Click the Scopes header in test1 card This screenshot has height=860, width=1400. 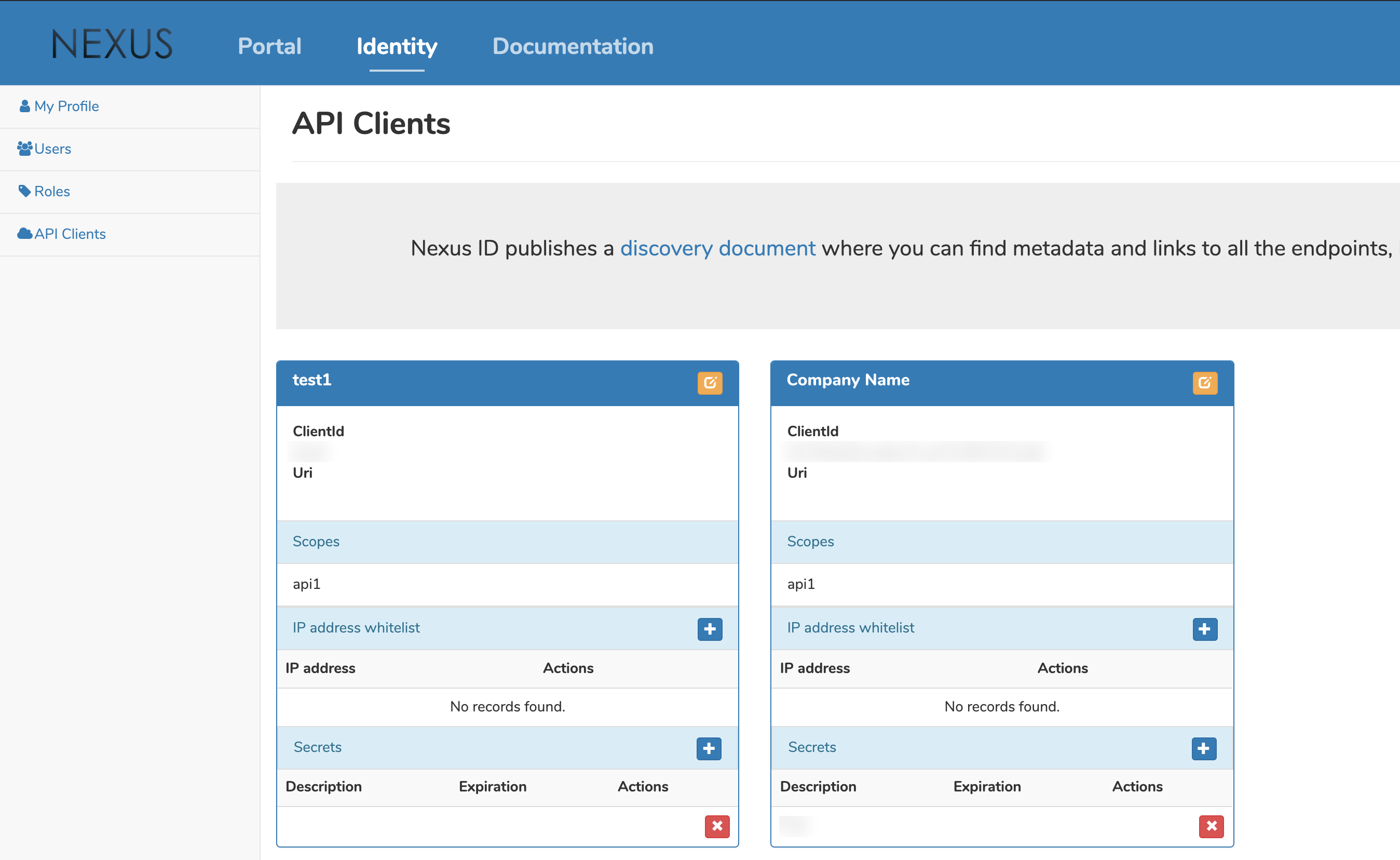(x=316, y=542)
